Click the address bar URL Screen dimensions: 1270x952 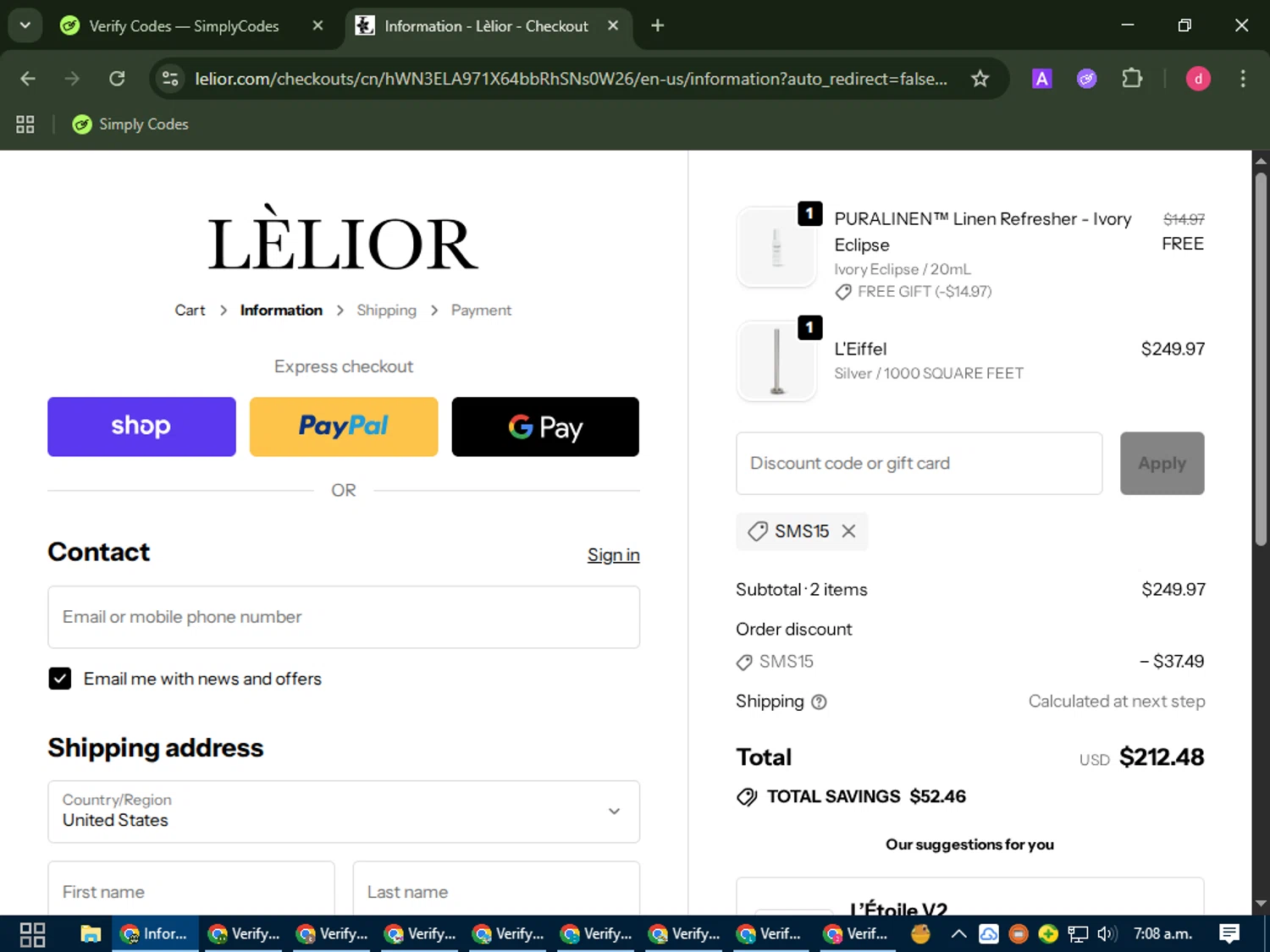571,79
